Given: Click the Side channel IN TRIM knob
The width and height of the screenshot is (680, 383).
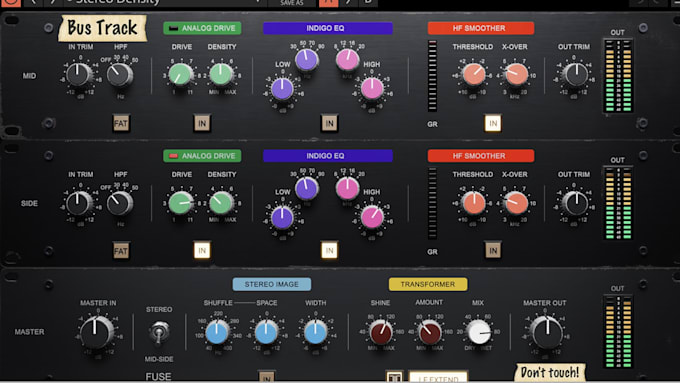Looking at the screenshot, I should 78,203.
